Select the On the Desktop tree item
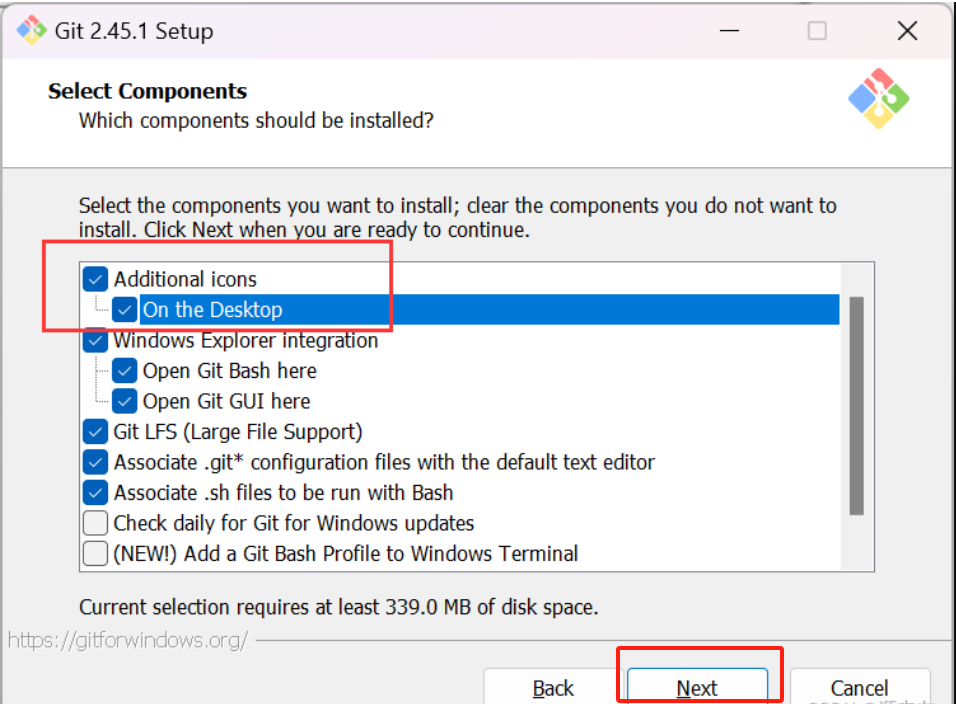Image resolution: width=956 pixels, height=704 pixels. 213,310
